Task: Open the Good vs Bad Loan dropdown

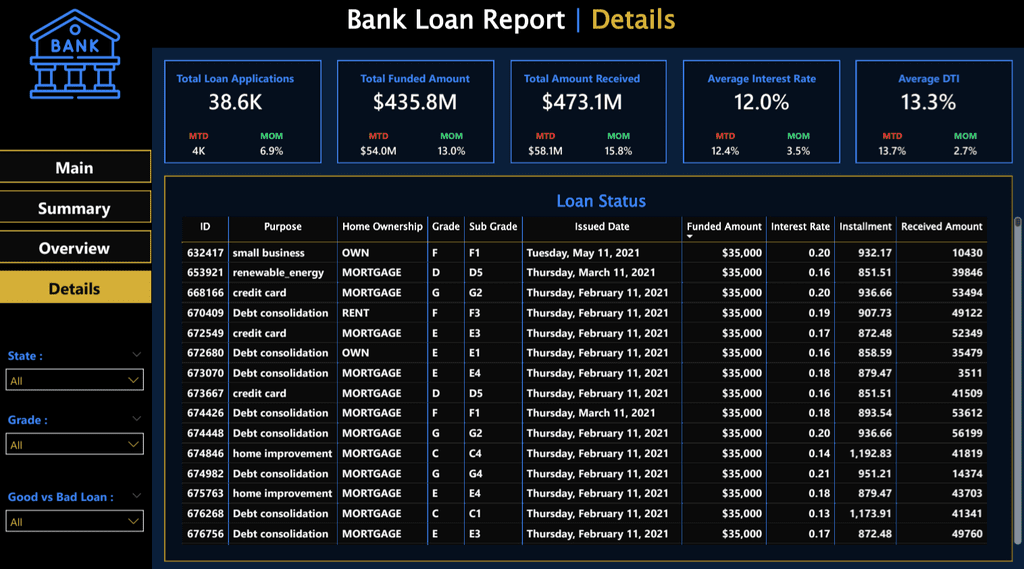Action: (x=74, y=521)
